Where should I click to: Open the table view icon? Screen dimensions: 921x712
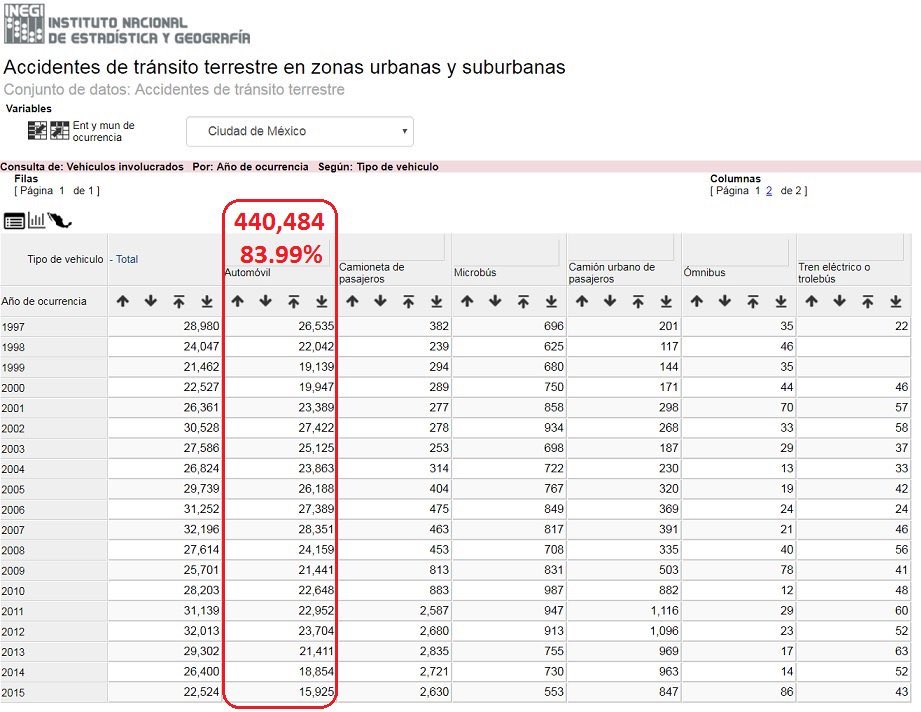[14, 221]
